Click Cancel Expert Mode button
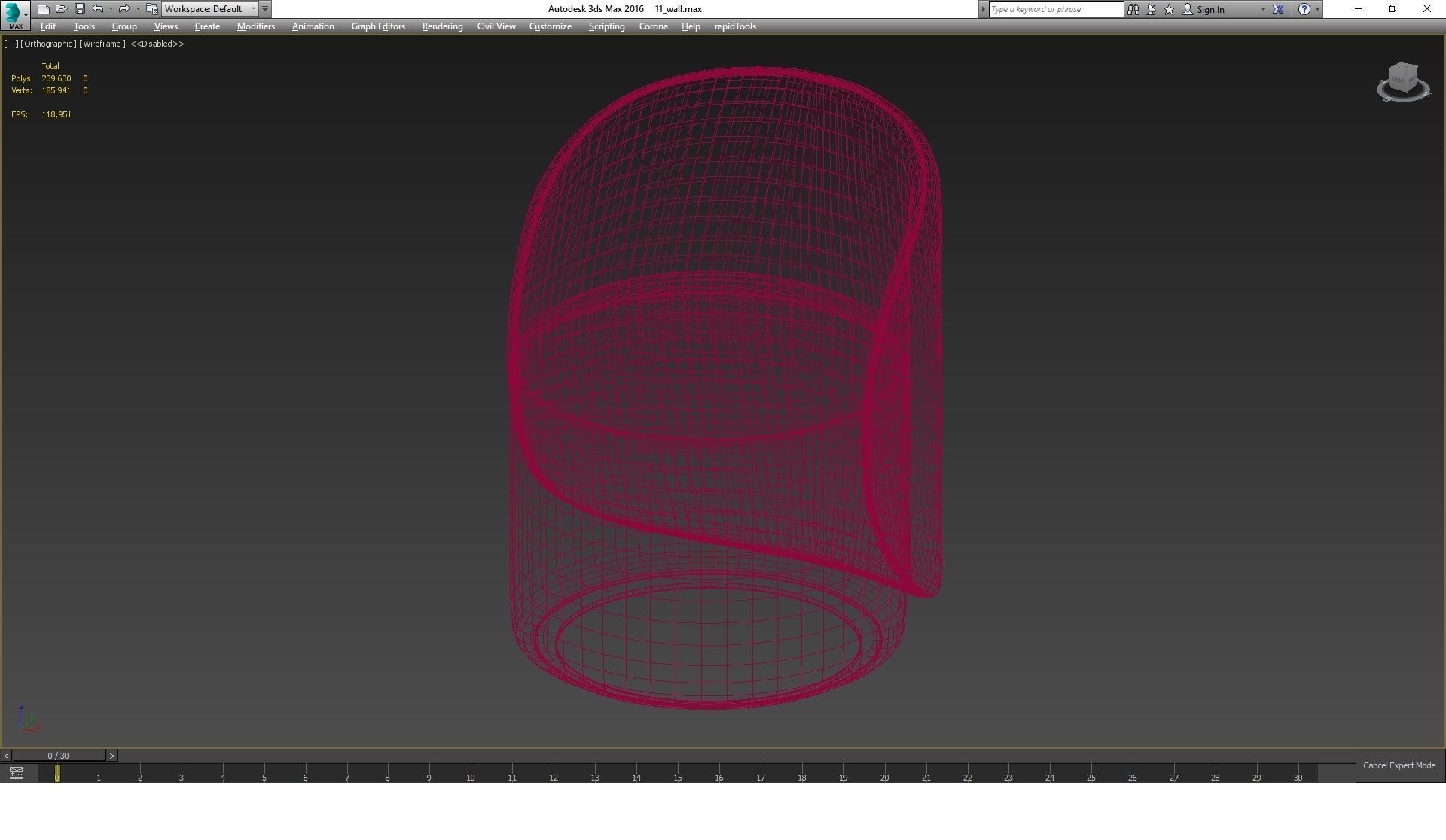Screen dimensions: 1446x840 point(1399,765)
